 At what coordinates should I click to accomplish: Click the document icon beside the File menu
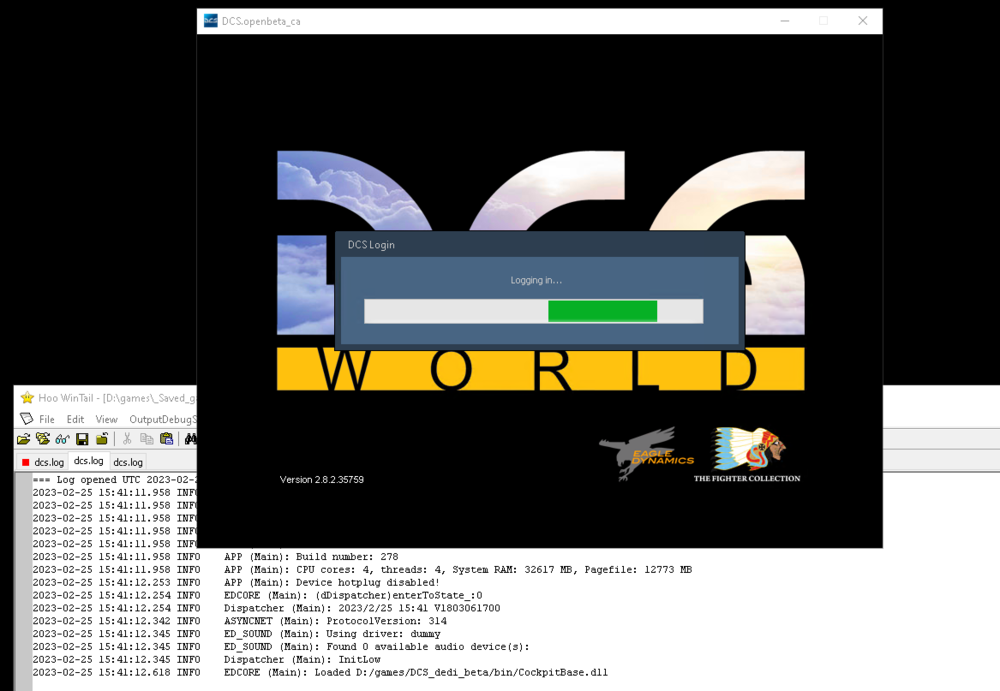point(26,419)
